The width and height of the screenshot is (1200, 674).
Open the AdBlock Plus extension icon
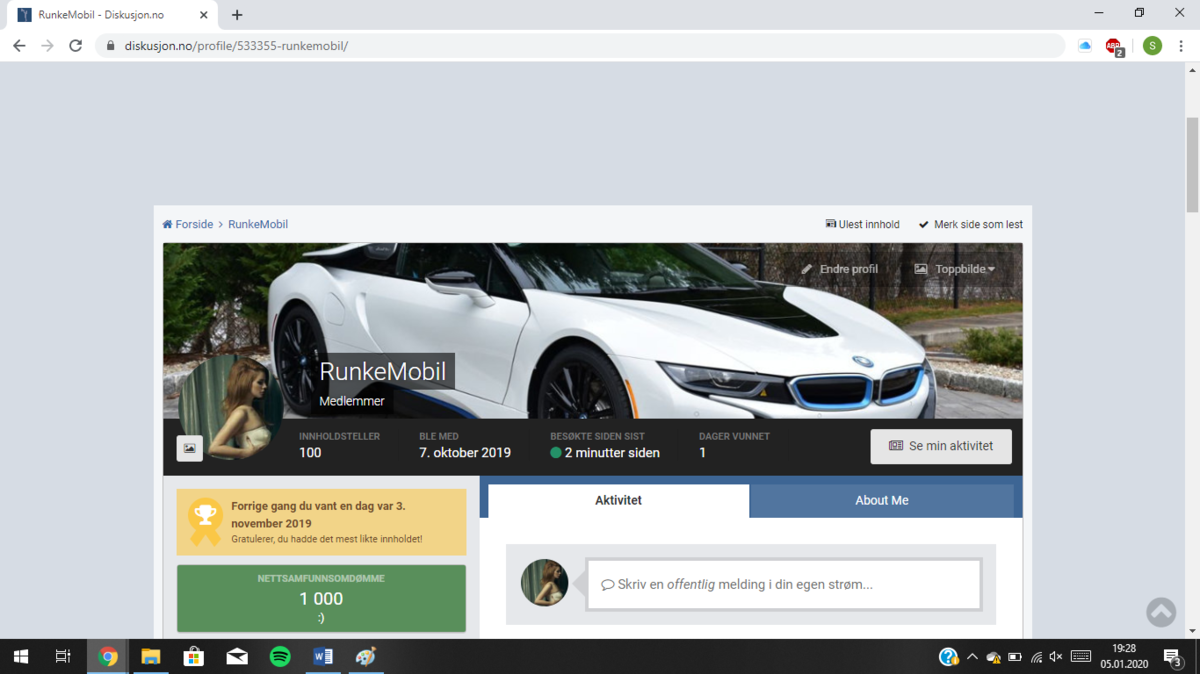1114,46
